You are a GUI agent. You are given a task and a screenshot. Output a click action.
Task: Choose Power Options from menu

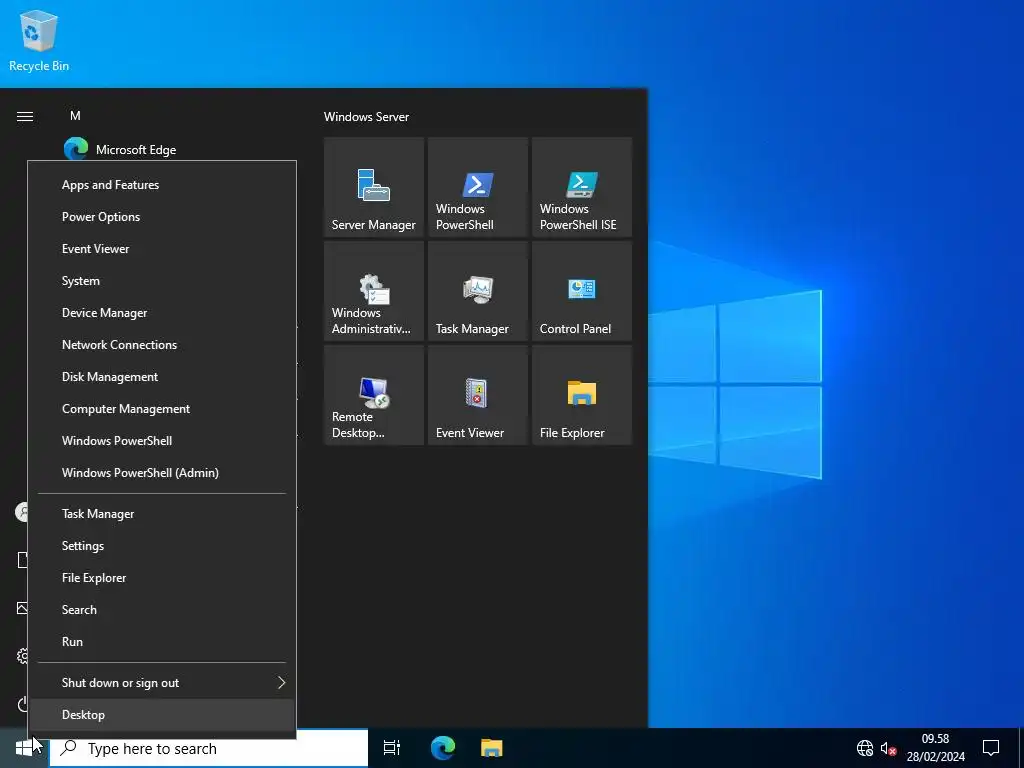[x=162, y=217]
